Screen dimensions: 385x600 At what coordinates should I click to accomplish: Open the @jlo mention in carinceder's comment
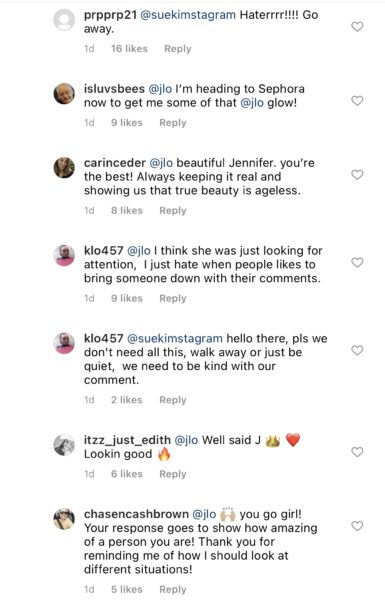[161, 163]
